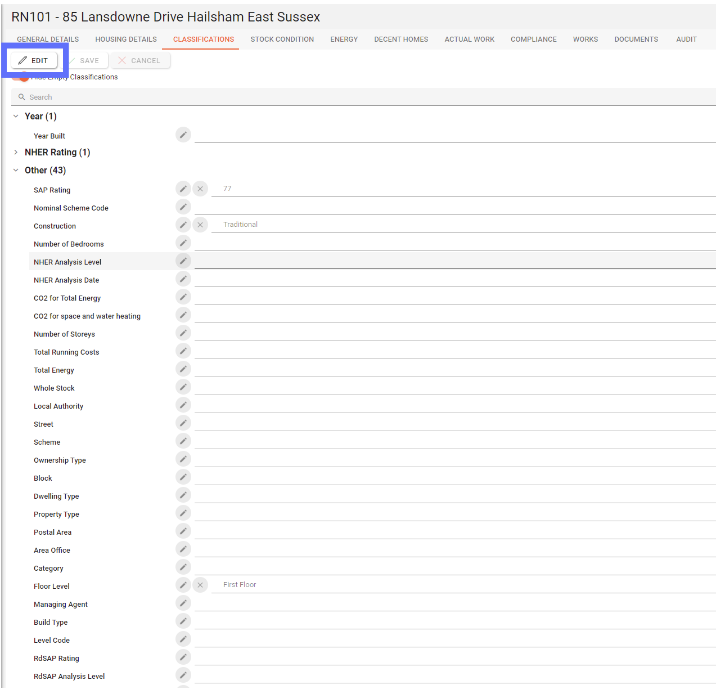Remove the First Floor value using X icon
This screenshot has width=716, height=688.
(x=200, y=585)
